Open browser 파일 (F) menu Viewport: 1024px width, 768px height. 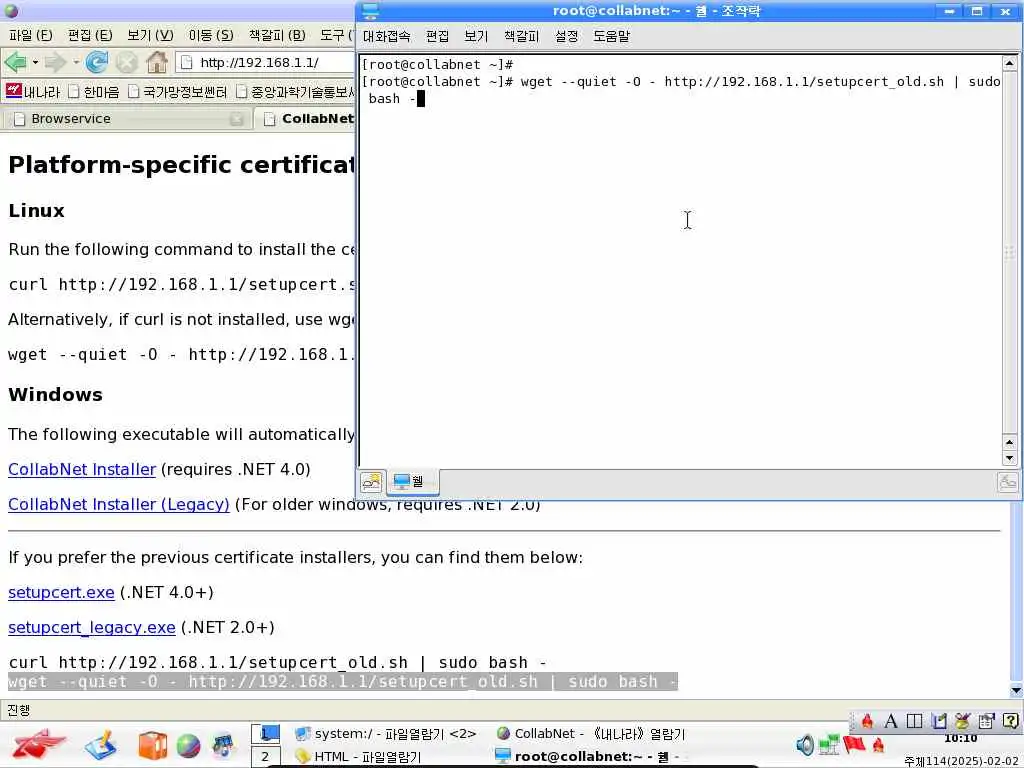[x=31, y=35]
